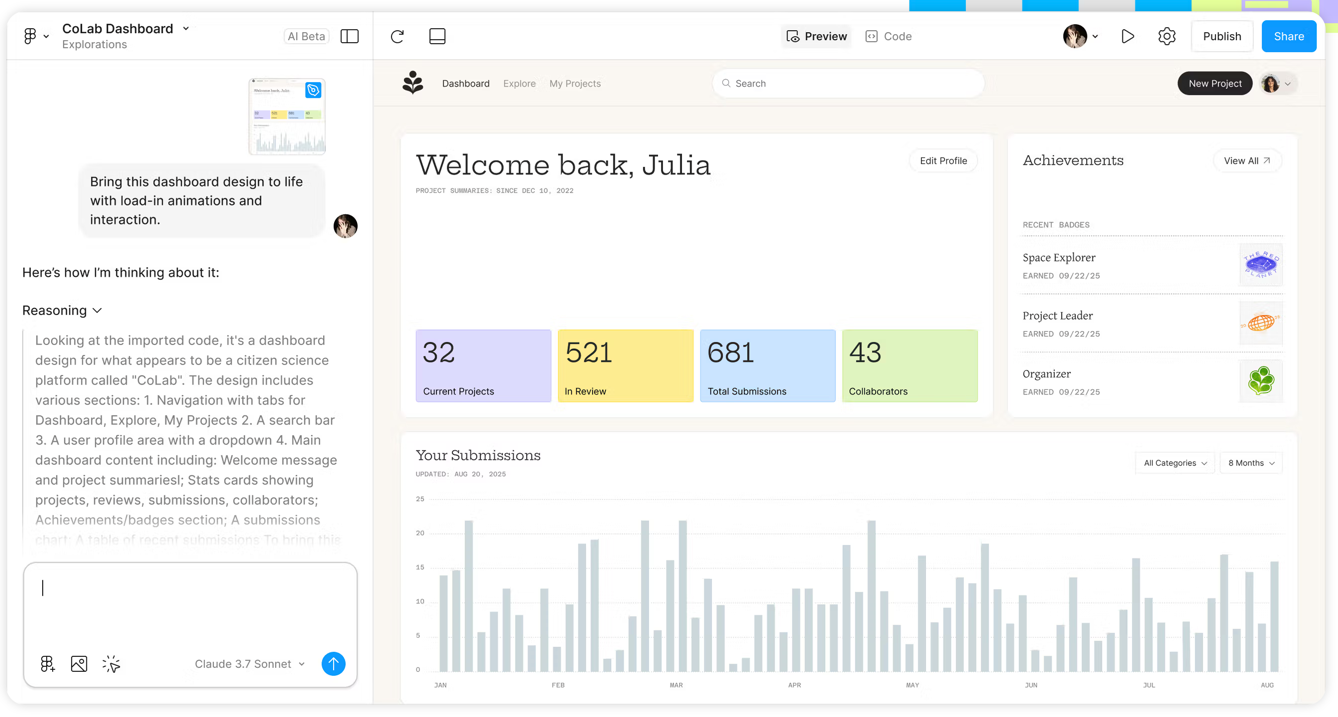Open the Claude 3.7 Sonnet model dropdown
The width and height of the screenshot is (1338, 717).
click(x=250, y=664)
